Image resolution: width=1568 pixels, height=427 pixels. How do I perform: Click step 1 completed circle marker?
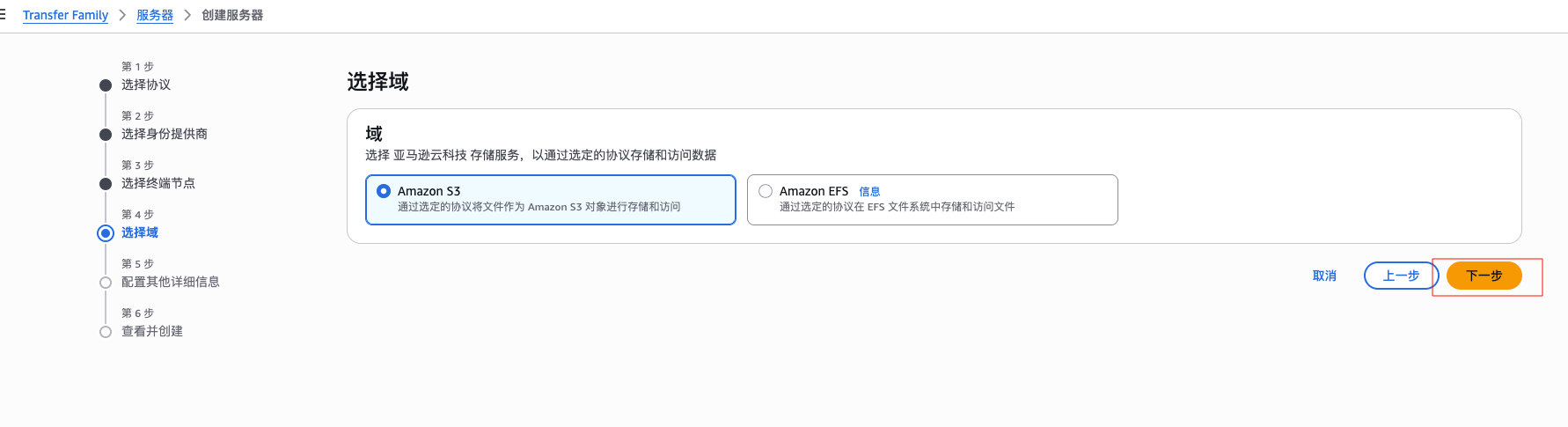click(106, 85)
